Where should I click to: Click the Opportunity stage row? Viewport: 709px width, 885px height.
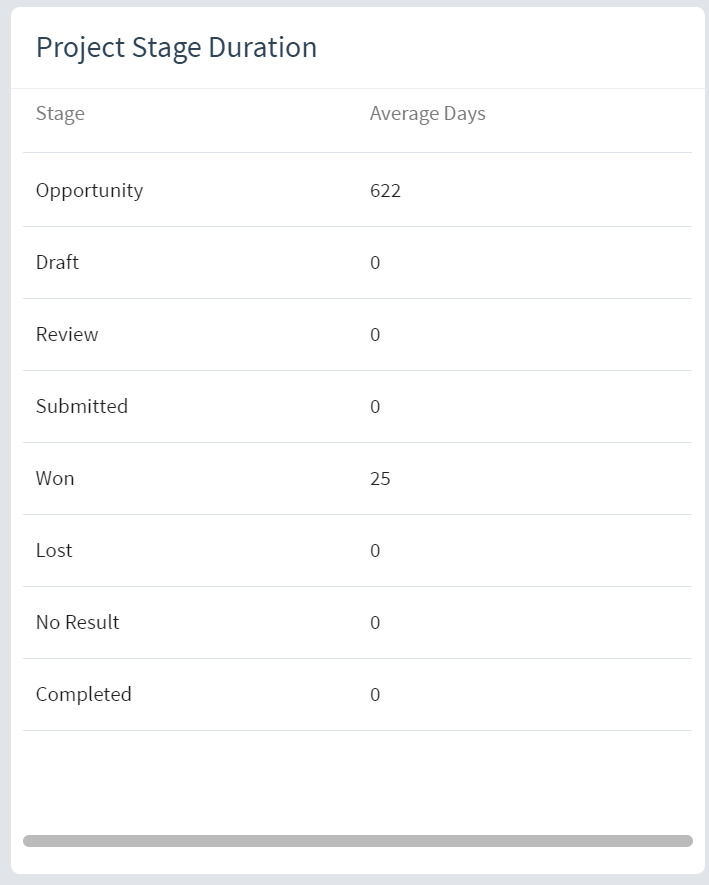pyautogui.click(x=357, y=190)
